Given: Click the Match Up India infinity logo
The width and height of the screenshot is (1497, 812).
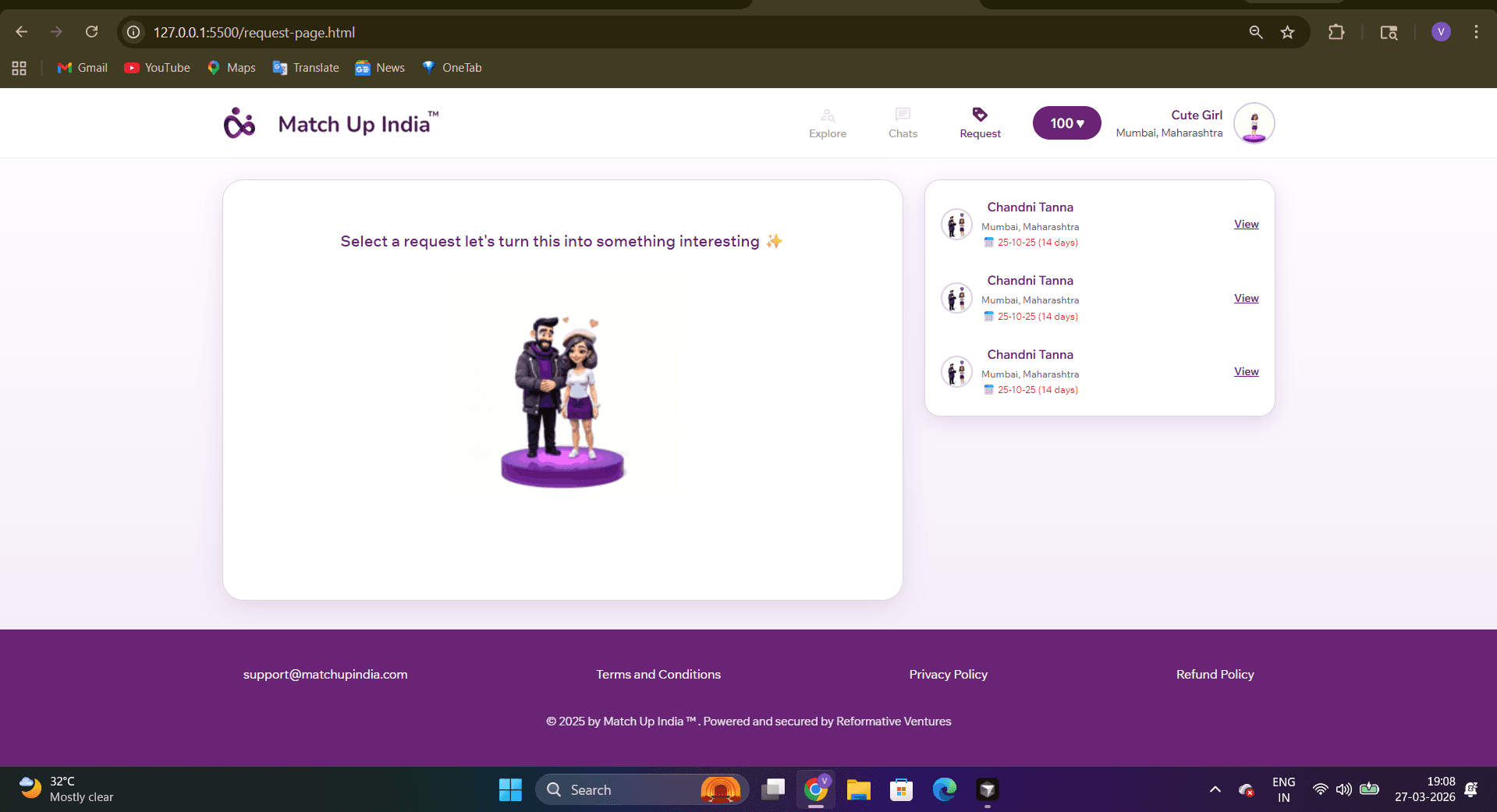Looking at the screenshot, I should coord(239,123).
